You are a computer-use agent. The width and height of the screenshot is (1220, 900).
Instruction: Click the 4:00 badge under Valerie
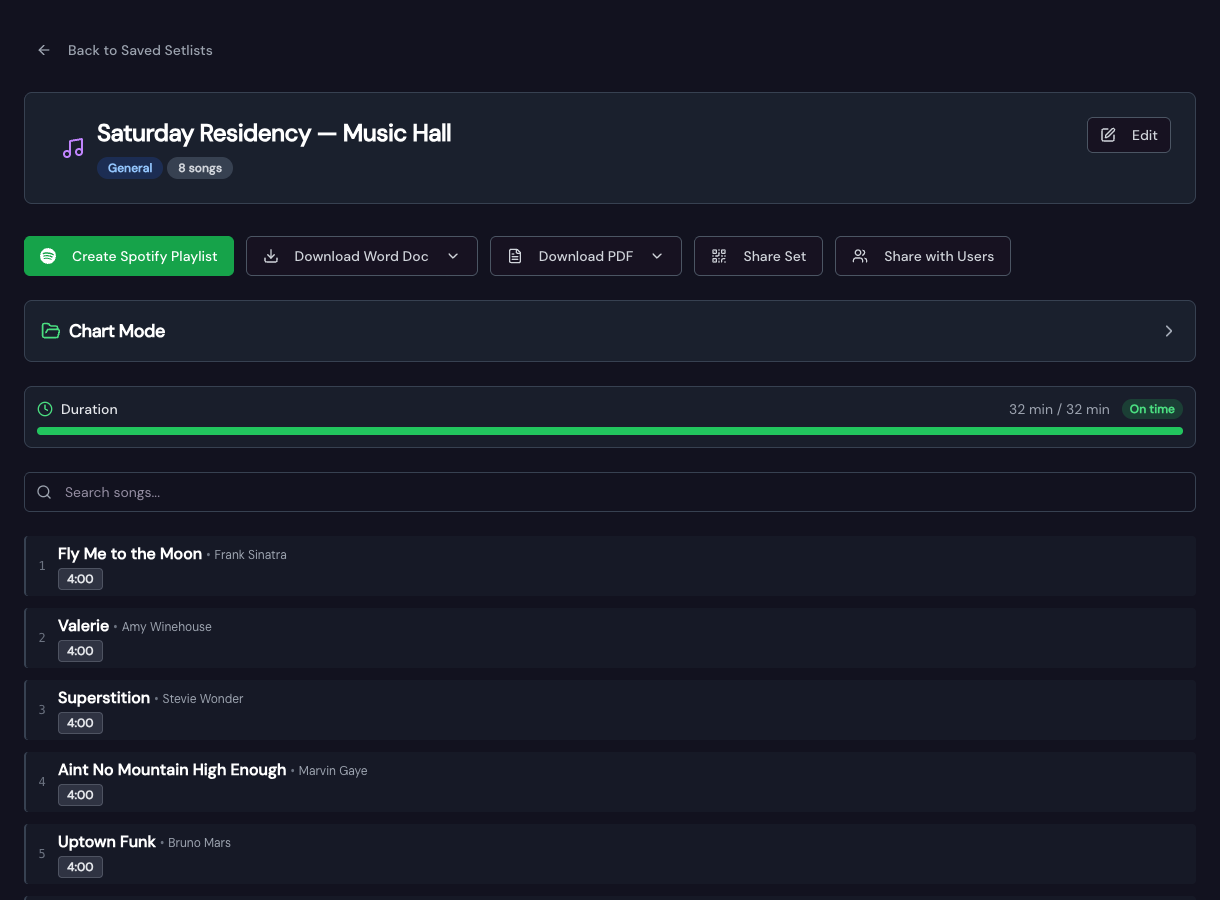click(80, 651)
